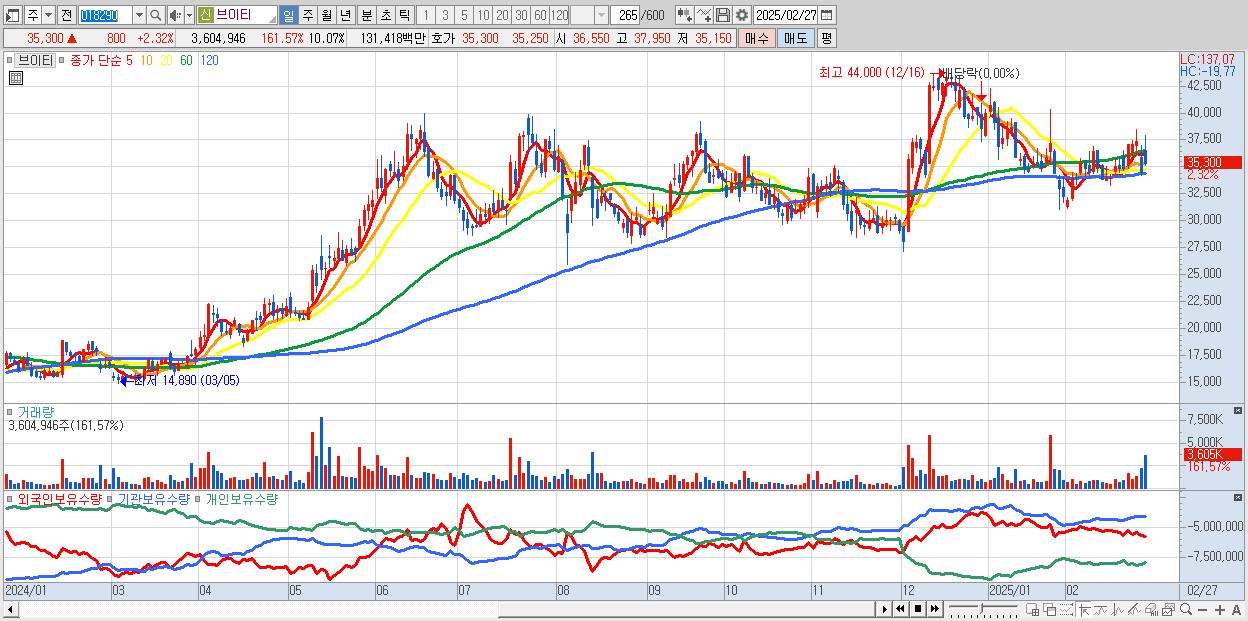This screenshot has height=621, width=1248.
Task: Click the line tool icon with checkmark
Action: point(704,15)
